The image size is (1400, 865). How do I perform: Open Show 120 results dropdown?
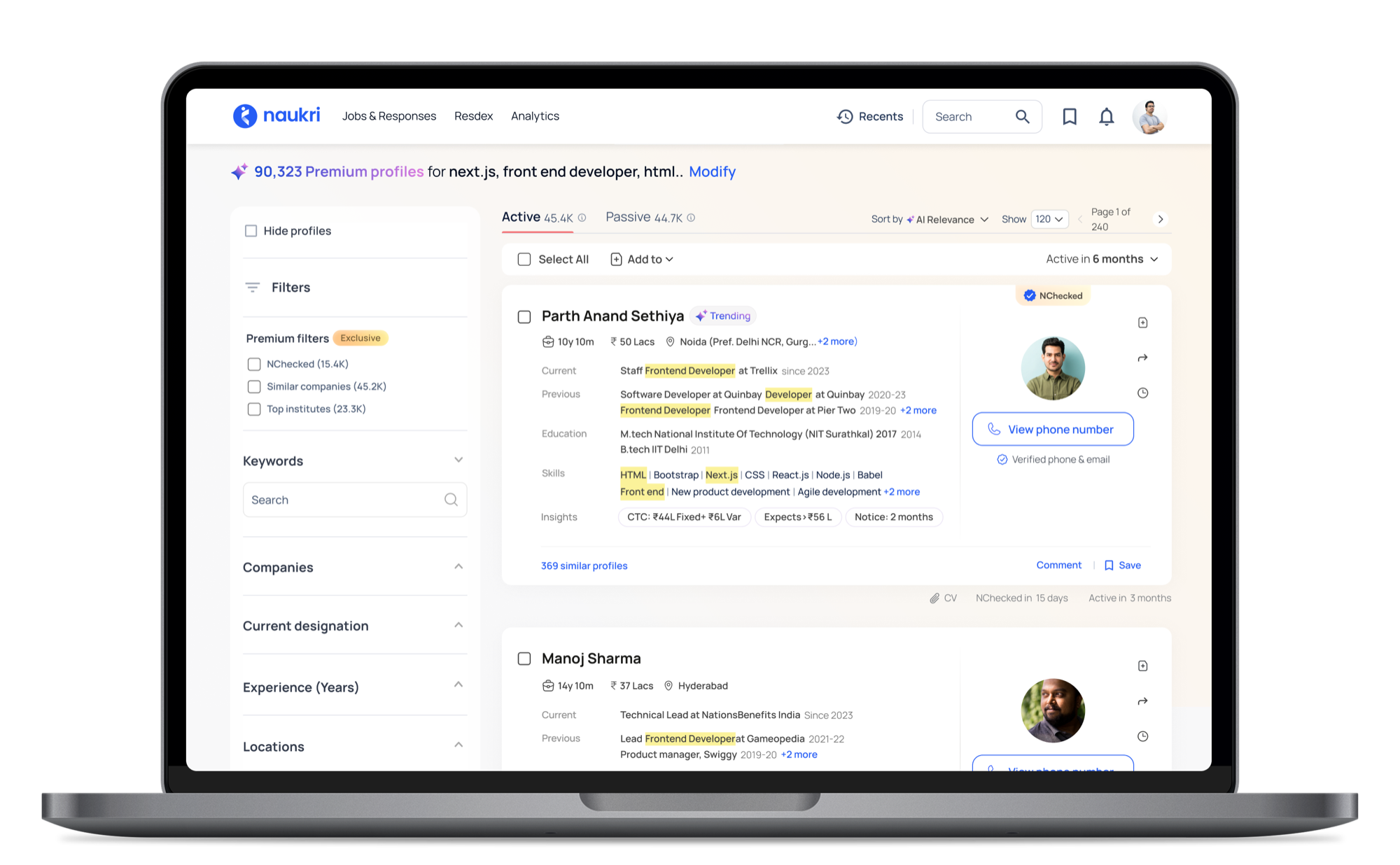point(1049,219)
